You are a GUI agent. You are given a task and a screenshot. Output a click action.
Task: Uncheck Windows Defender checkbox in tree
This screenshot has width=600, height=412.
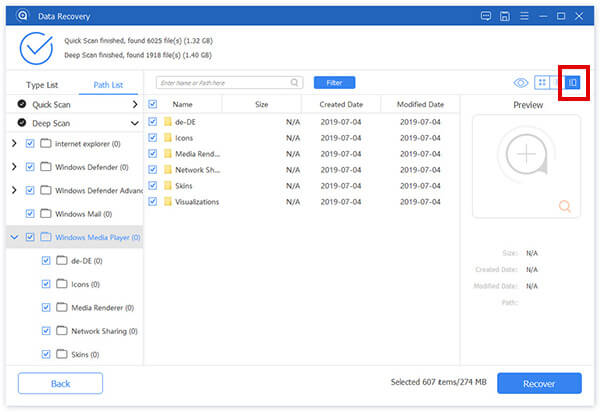30,167
